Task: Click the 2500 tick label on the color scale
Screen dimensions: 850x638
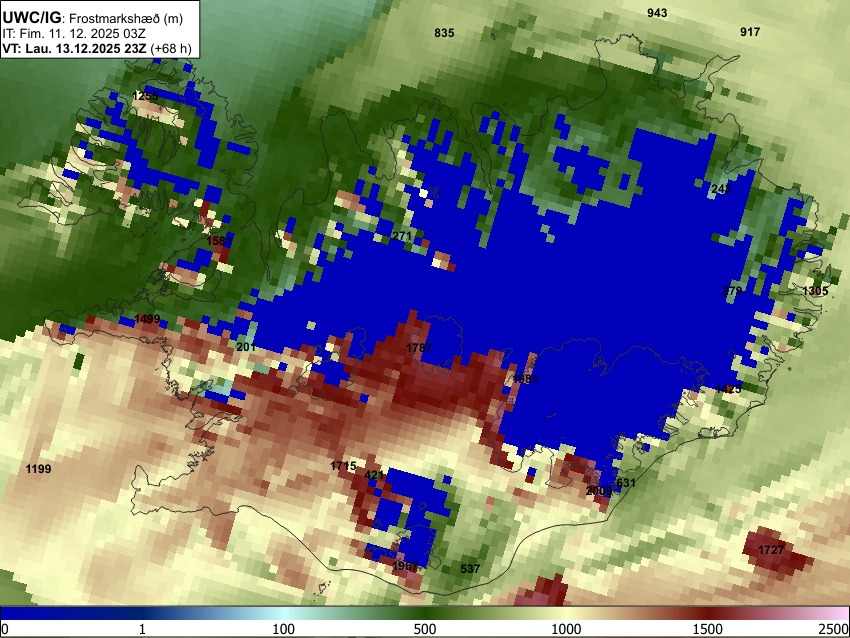Action: tap(834, 629)
